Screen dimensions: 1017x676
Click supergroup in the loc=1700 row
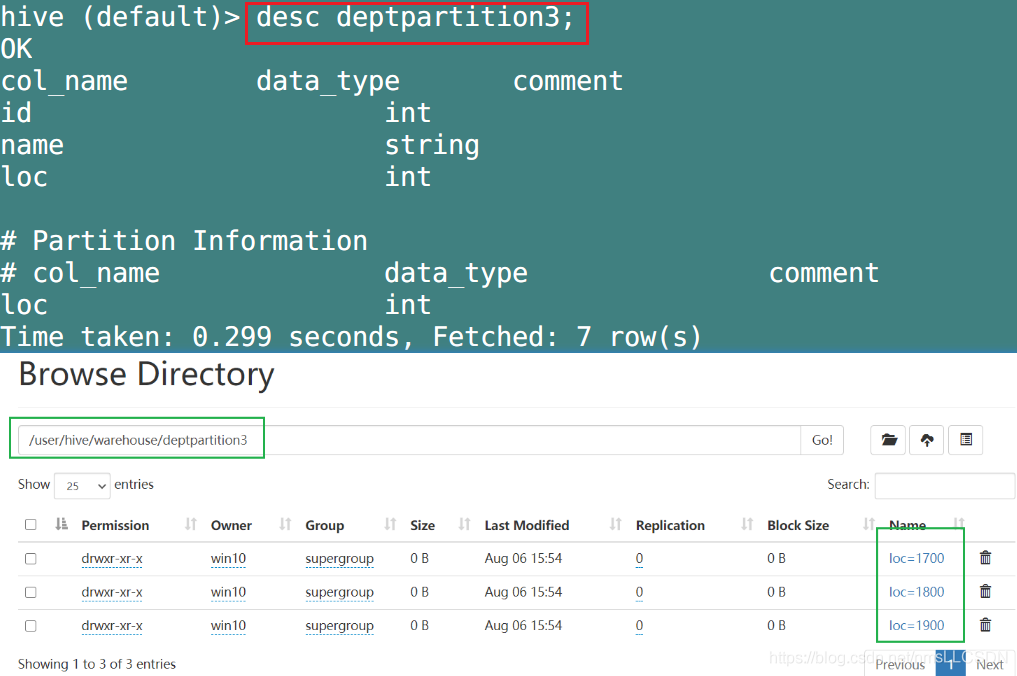[x=339, y=559]
